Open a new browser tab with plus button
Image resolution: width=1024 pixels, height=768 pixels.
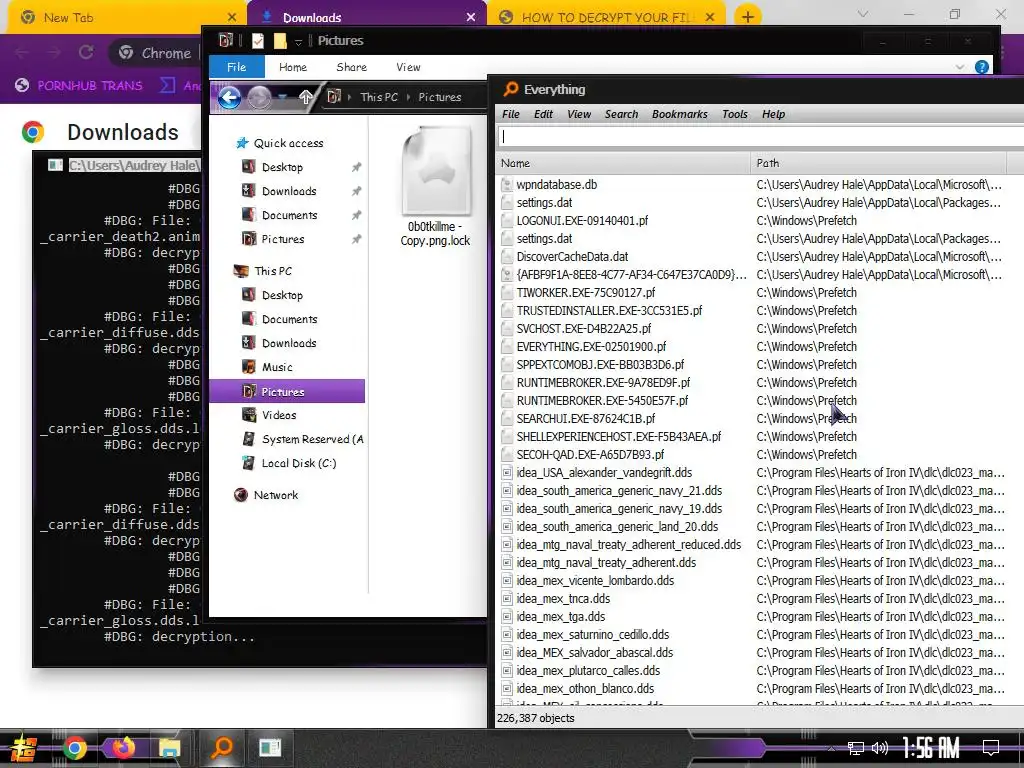(748, 16)
